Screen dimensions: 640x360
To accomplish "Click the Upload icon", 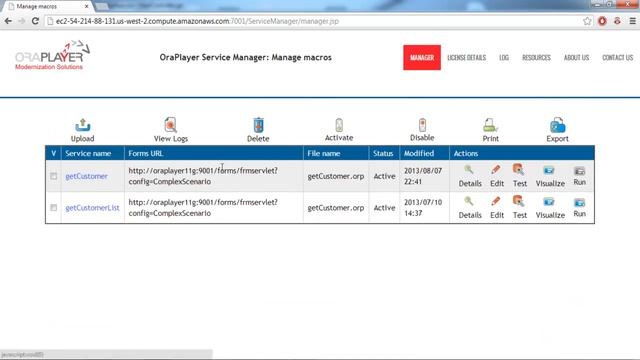I will (82, 125).
